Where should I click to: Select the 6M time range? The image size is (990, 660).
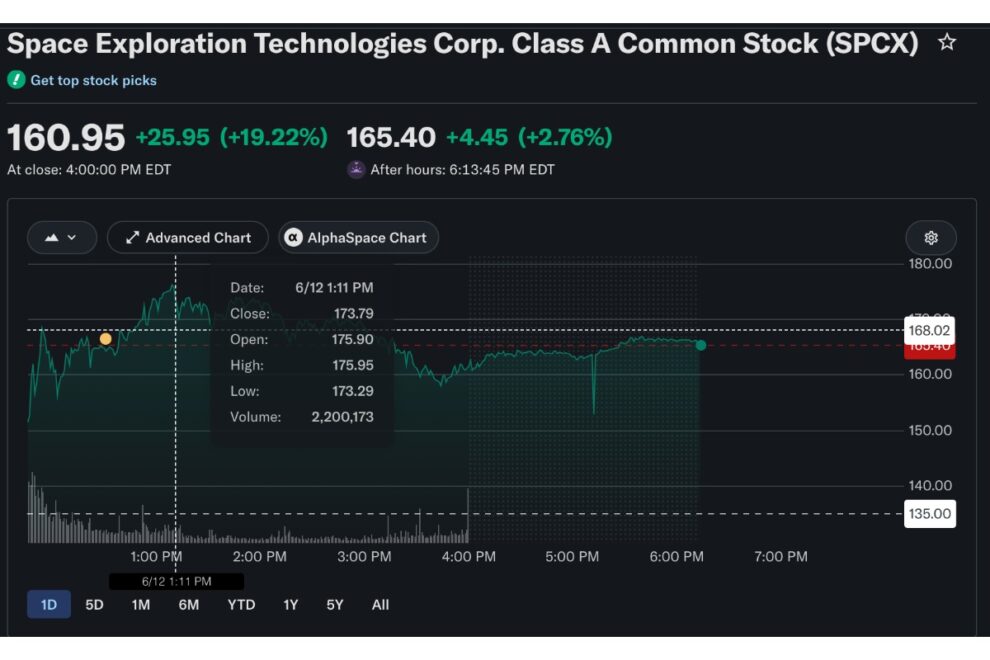[x=189, y=604]
